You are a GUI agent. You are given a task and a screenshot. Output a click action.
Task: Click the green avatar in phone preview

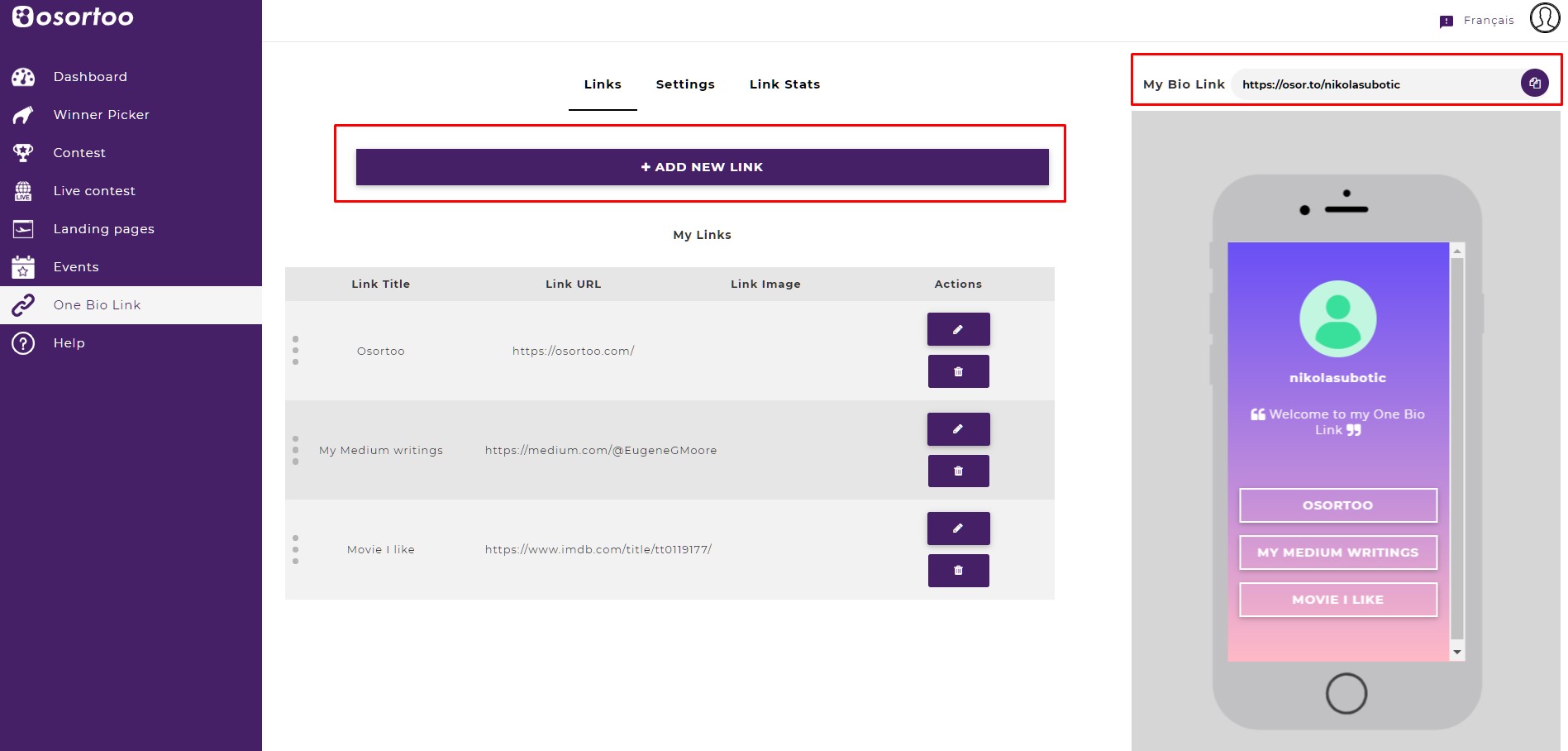pos(1338,319)
